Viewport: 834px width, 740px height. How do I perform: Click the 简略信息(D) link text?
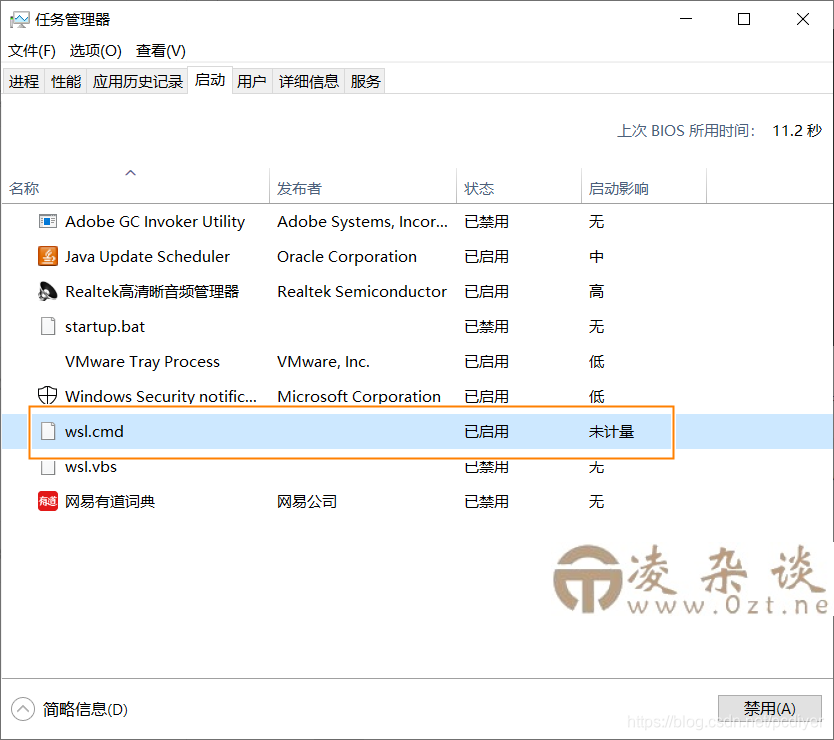pyautogui.click(x=85, y=709)
